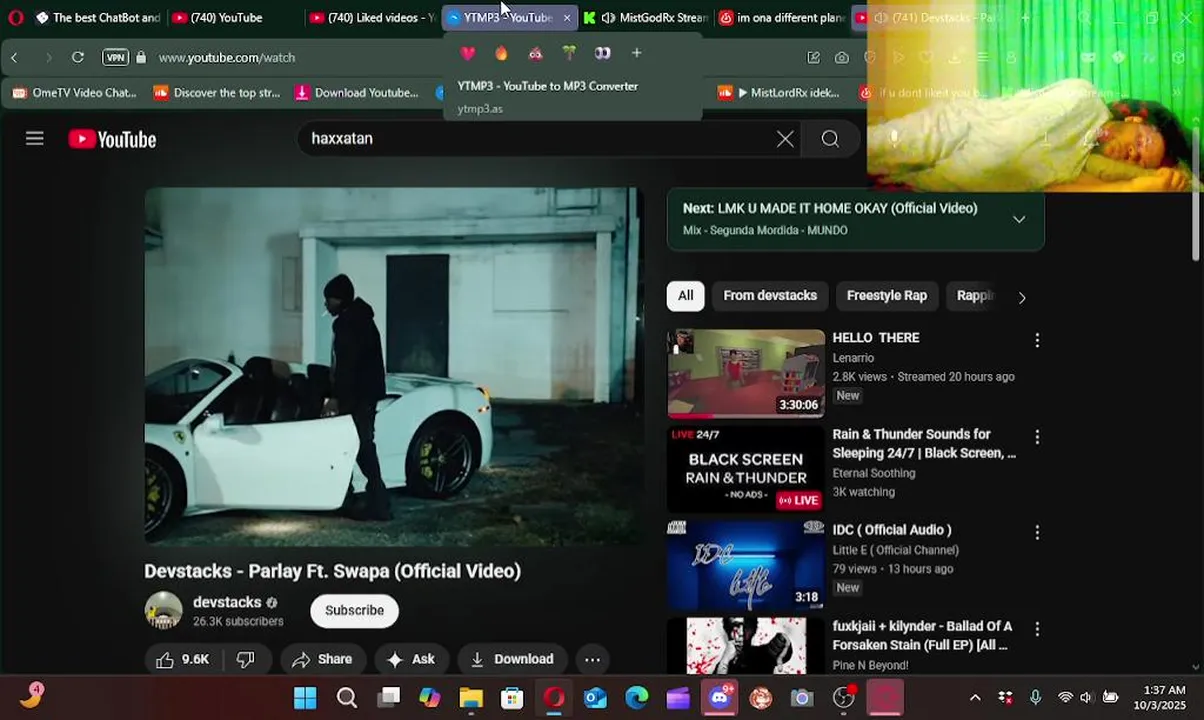Open the IDC Little E video thumbnail
The width and height of the screenshot is (1204, 720).
[746, 565]
